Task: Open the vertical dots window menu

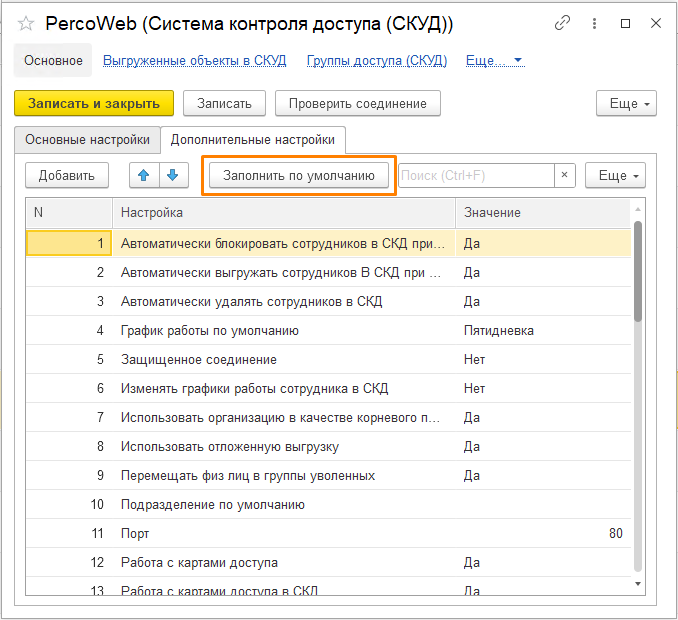Action: click(x=597, y=23)
